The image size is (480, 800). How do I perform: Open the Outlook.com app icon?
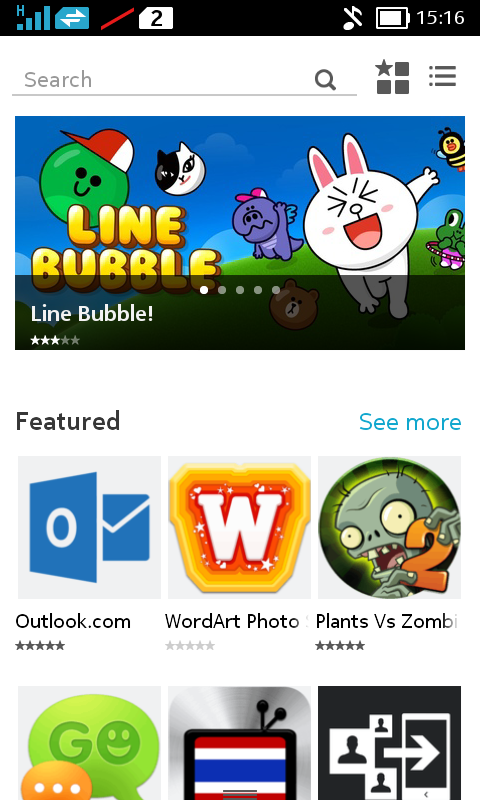89,528
